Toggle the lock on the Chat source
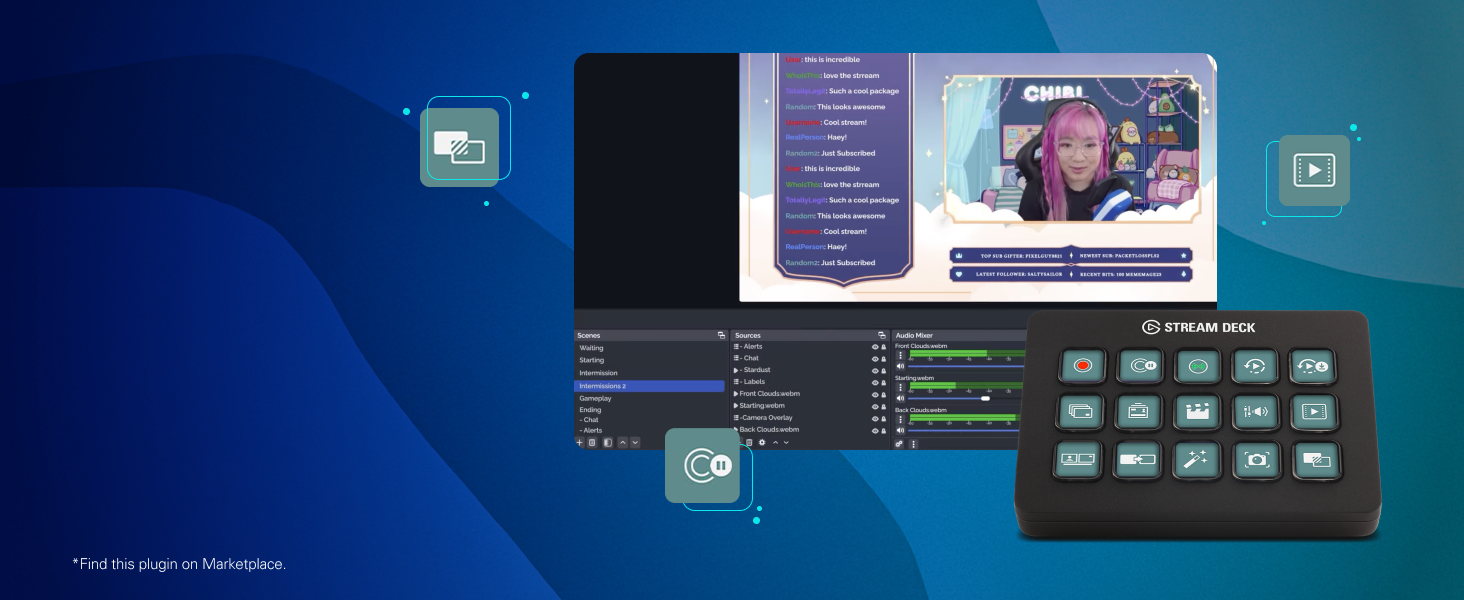This screenshot has height=600, width=1464. pos(884,358)
